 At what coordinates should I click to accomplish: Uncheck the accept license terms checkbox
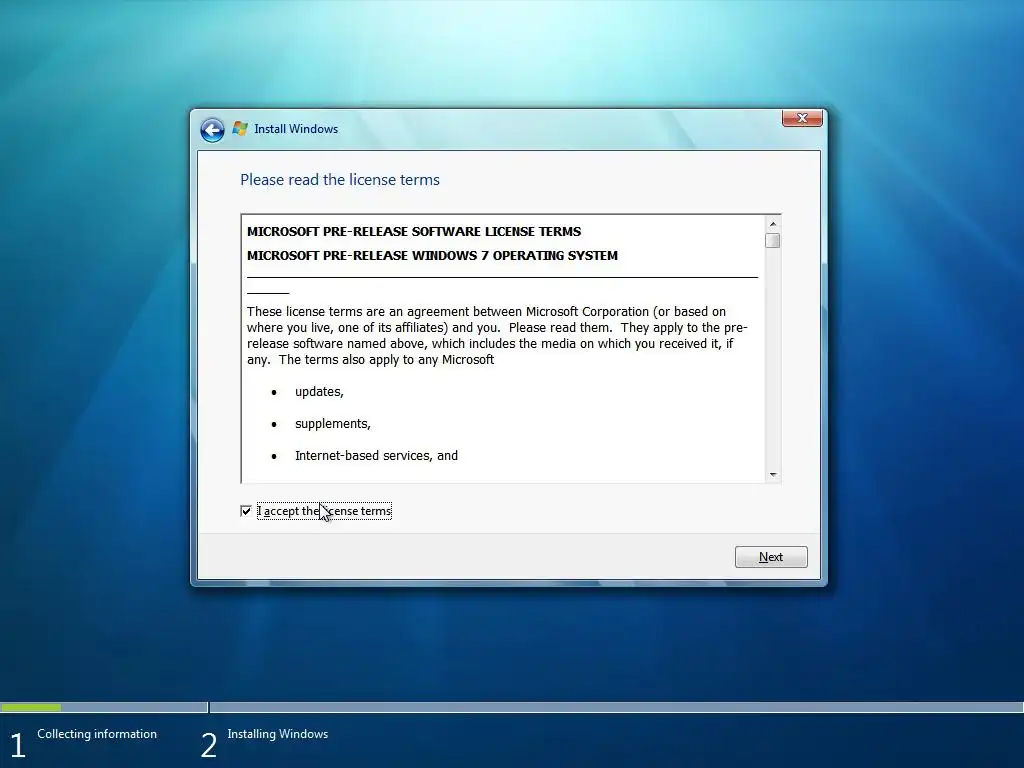[246, 511]
